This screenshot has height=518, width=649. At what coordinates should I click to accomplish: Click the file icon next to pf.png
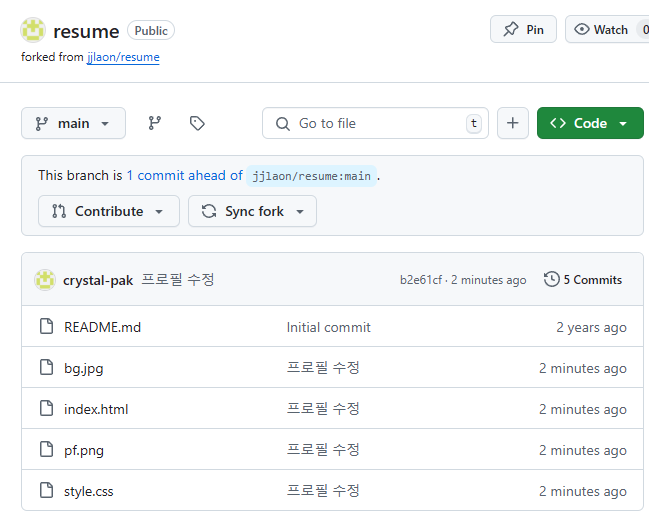point(46,449)
